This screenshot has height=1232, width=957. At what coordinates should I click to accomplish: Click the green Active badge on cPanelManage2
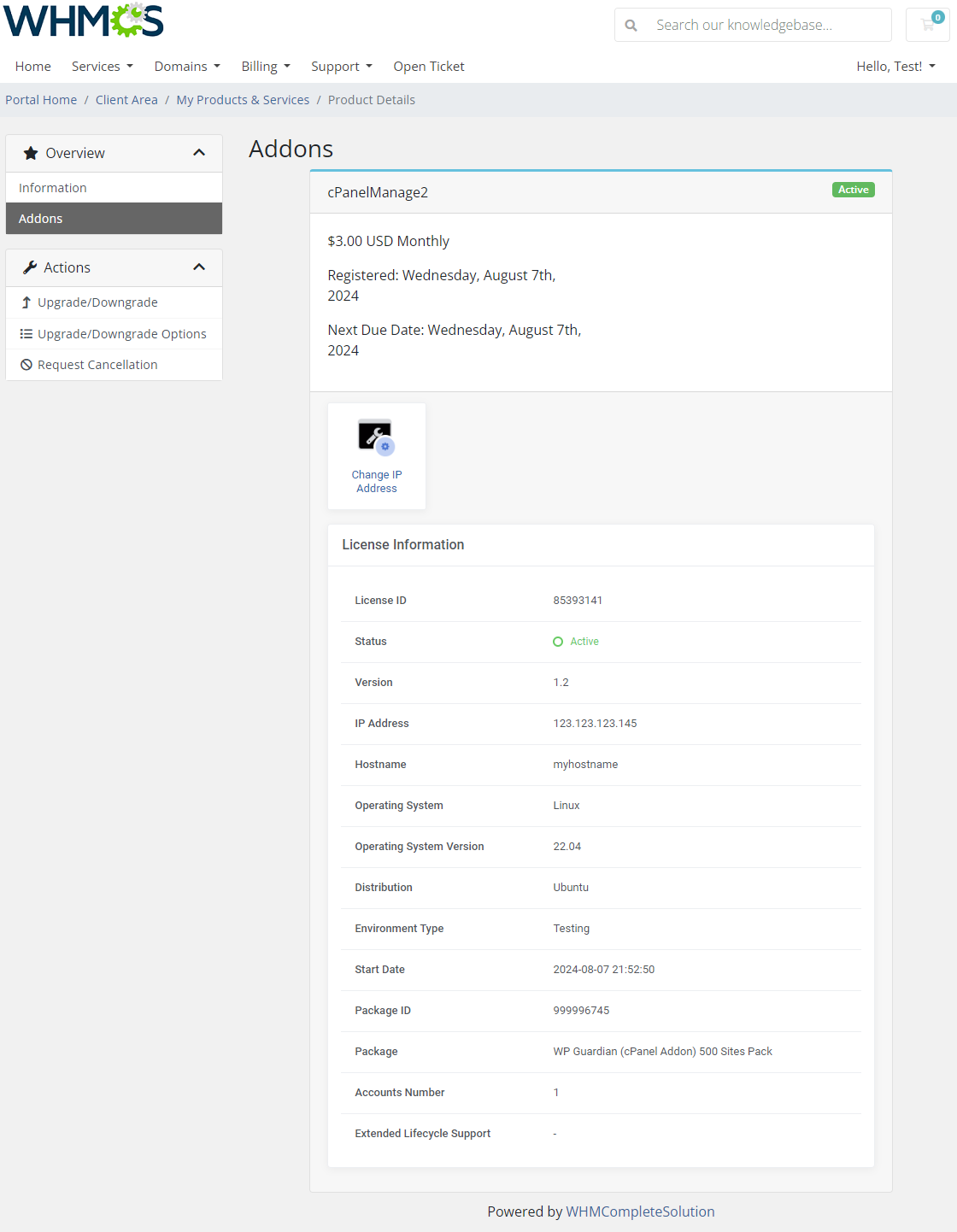coord(854,190)
